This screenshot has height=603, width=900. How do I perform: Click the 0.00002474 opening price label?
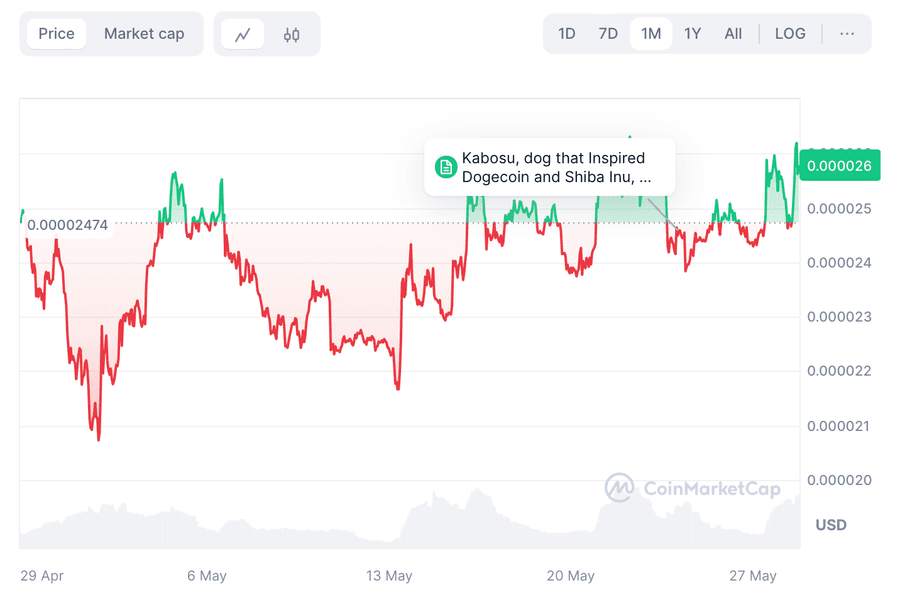[67, 225]
